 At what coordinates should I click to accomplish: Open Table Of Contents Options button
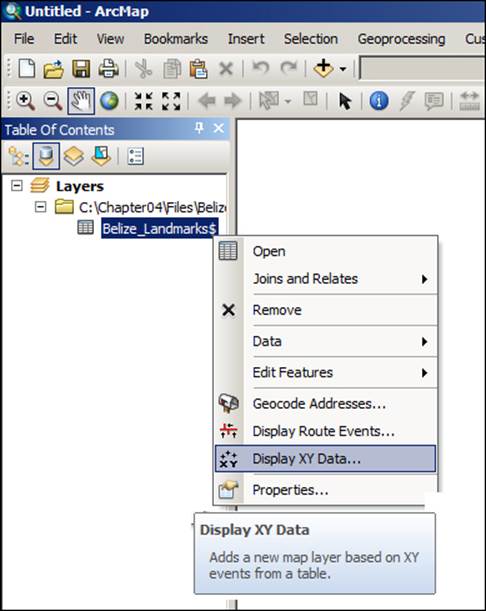tap(135, 156)
